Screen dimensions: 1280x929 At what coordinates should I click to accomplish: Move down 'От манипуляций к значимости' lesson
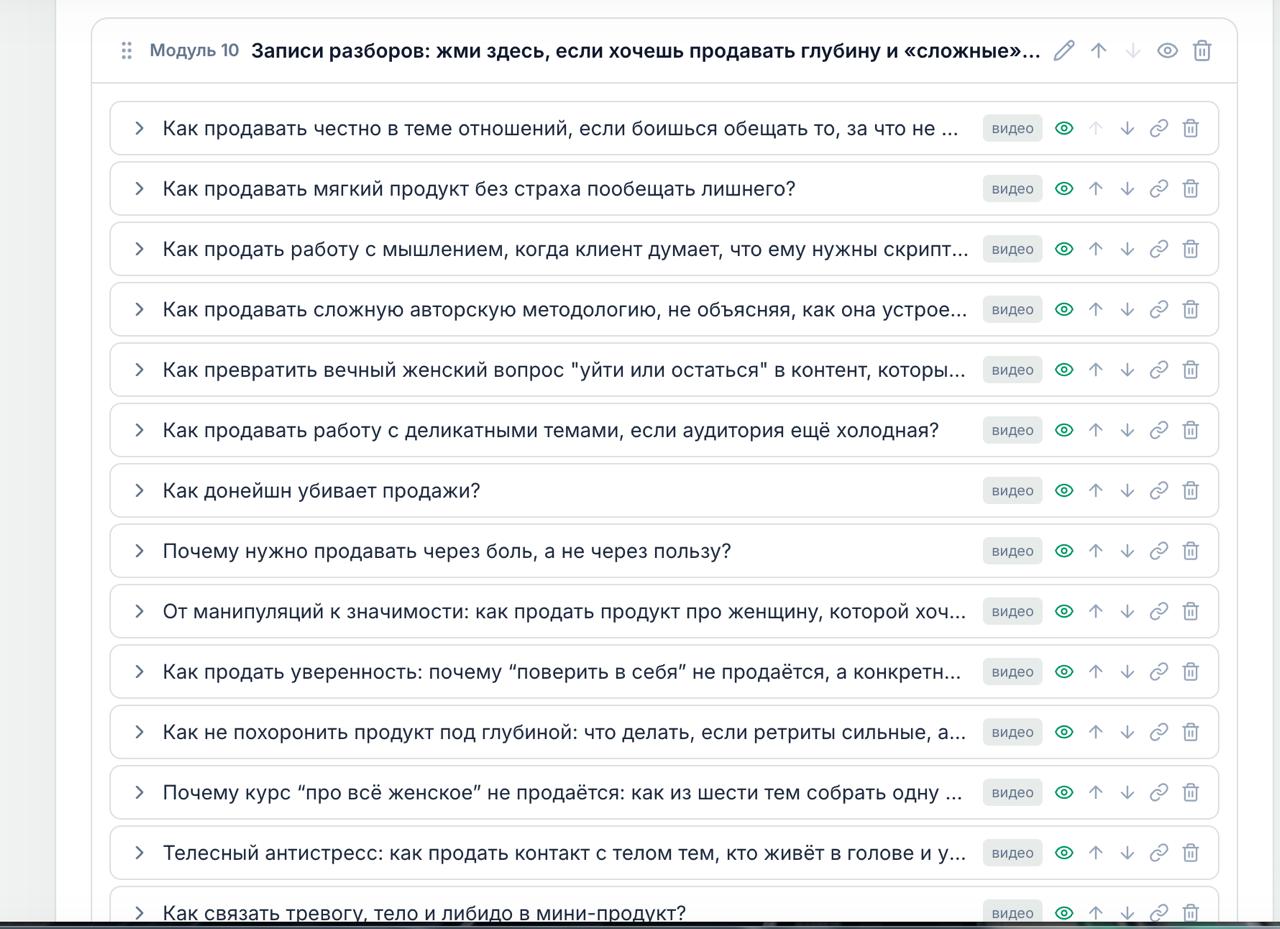tap(1127, 611)
